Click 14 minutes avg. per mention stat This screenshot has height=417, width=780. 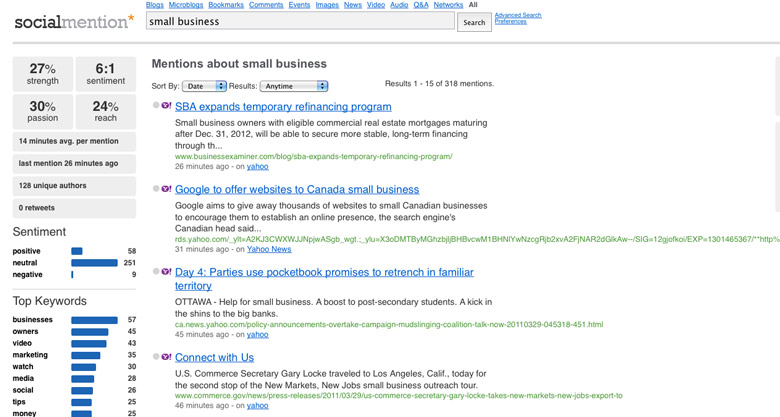(74, 141)
